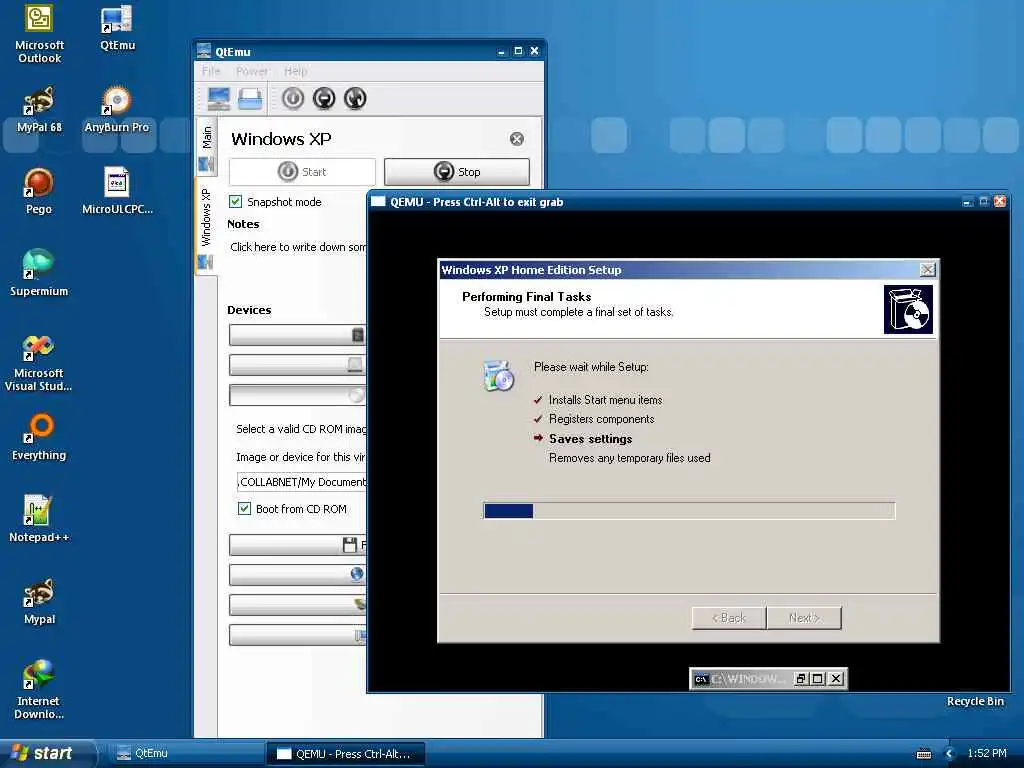Close the Windows XP Home Edition Setup dialog
This screenshot has width=1024, height=768.
pyautogui.click(x=927, y=270)
